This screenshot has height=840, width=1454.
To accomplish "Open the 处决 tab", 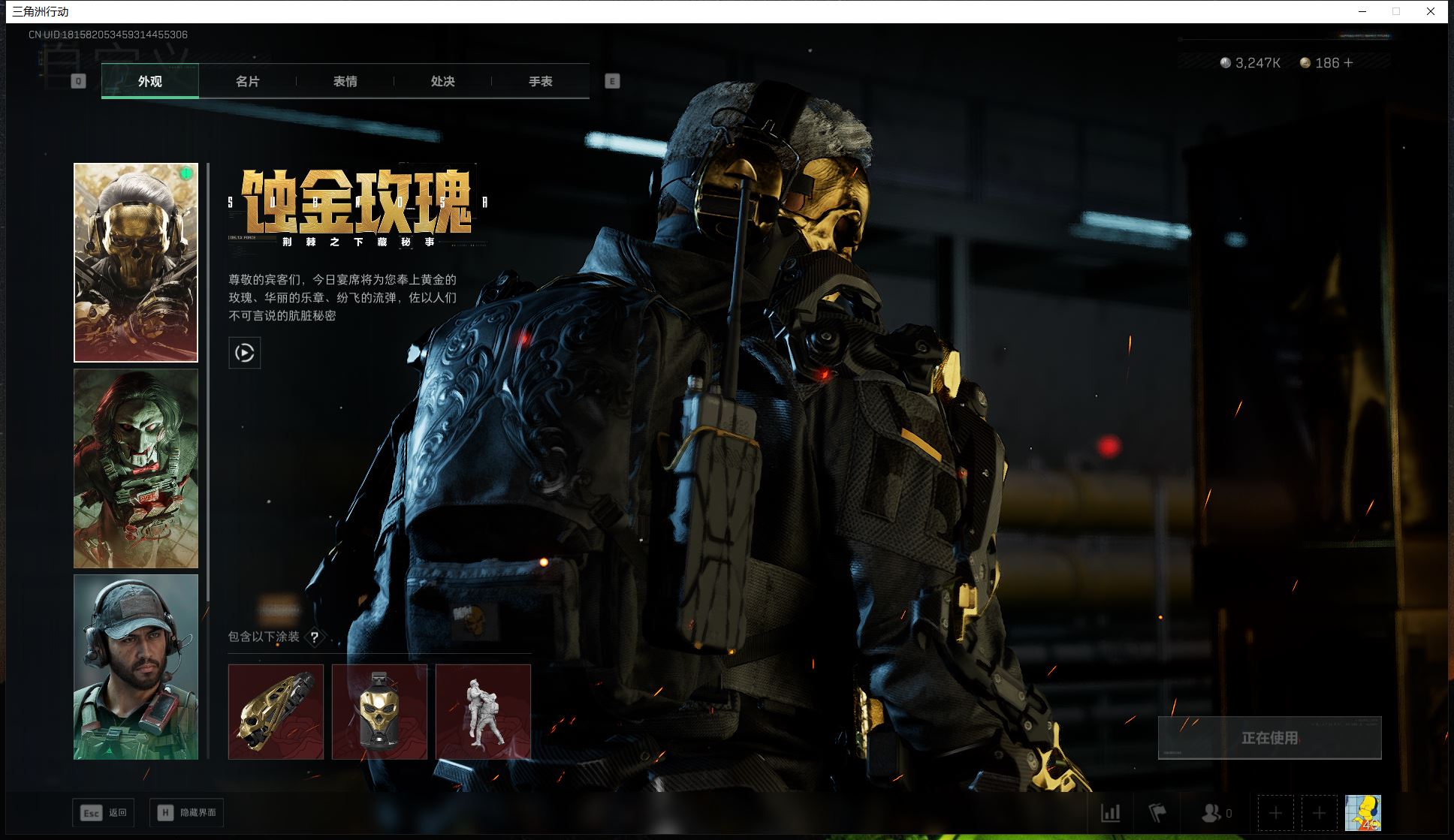I will click(x=442, y=81).
